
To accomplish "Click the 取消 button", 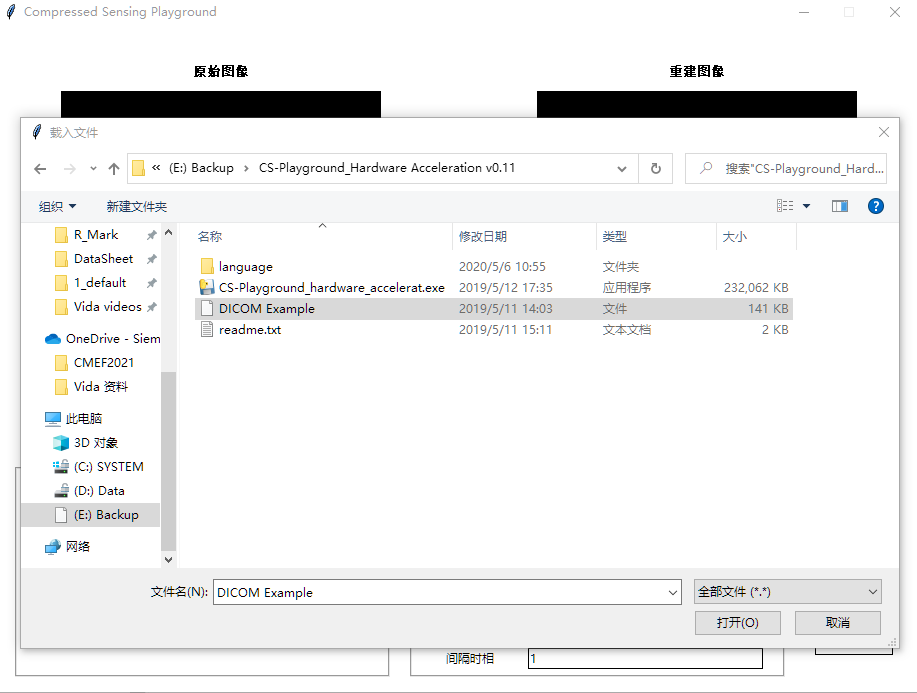I will click(x=837, y=623).
